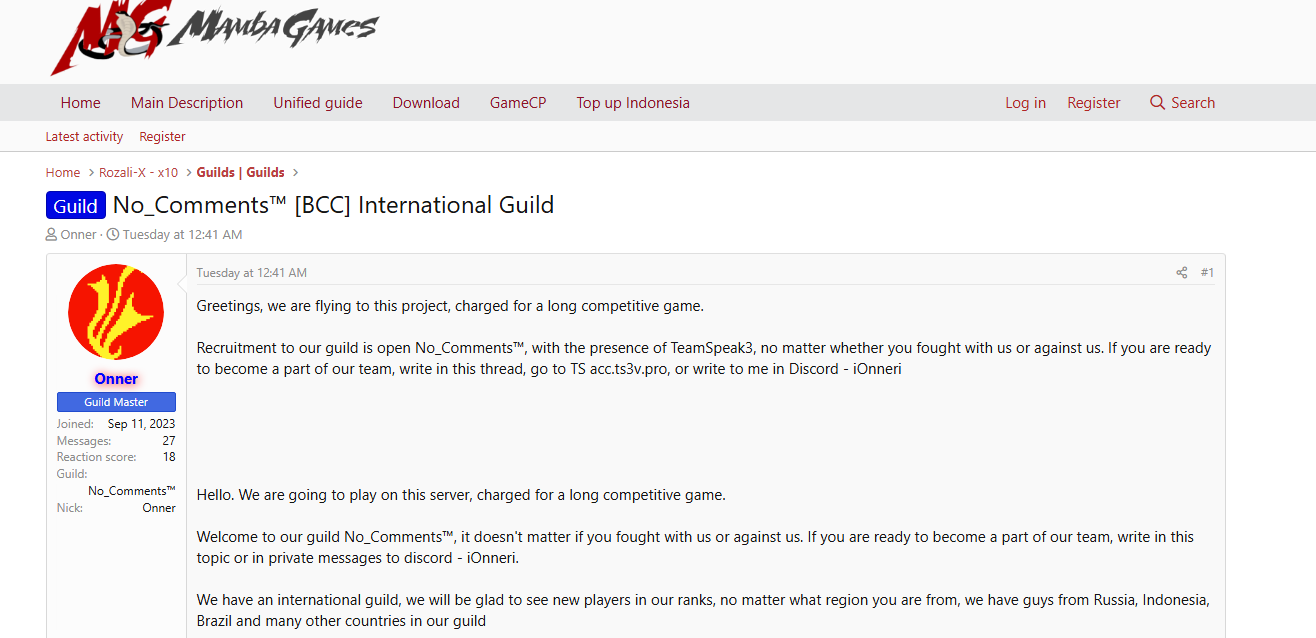Click the share icon on the post

[1181, 273]
